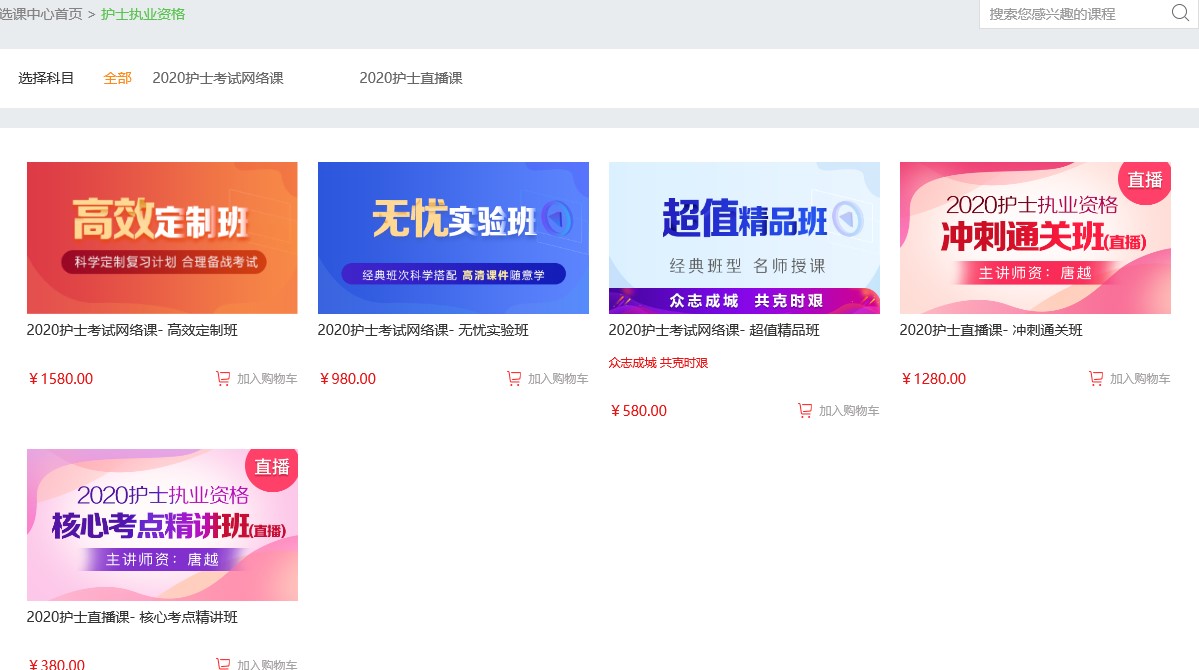The height and width of the screenshot is (670, 1199).
Task: Click cart icon for 无忧实验班 course
Action: 514,379
